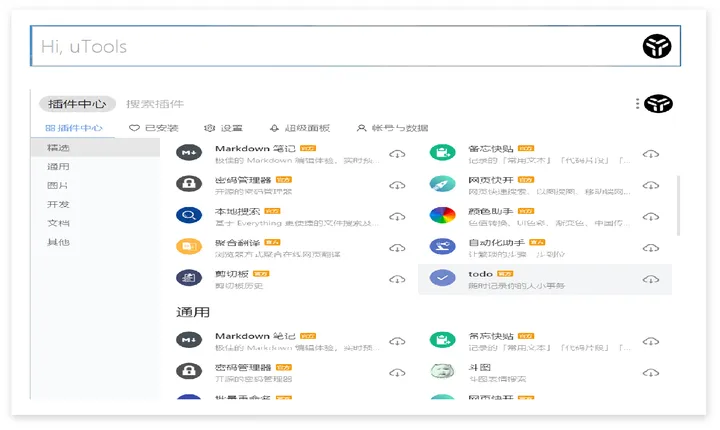The width and height of the screenshot is (720, 430).
Task: Open the password manager lock icon
Action: 189,183
